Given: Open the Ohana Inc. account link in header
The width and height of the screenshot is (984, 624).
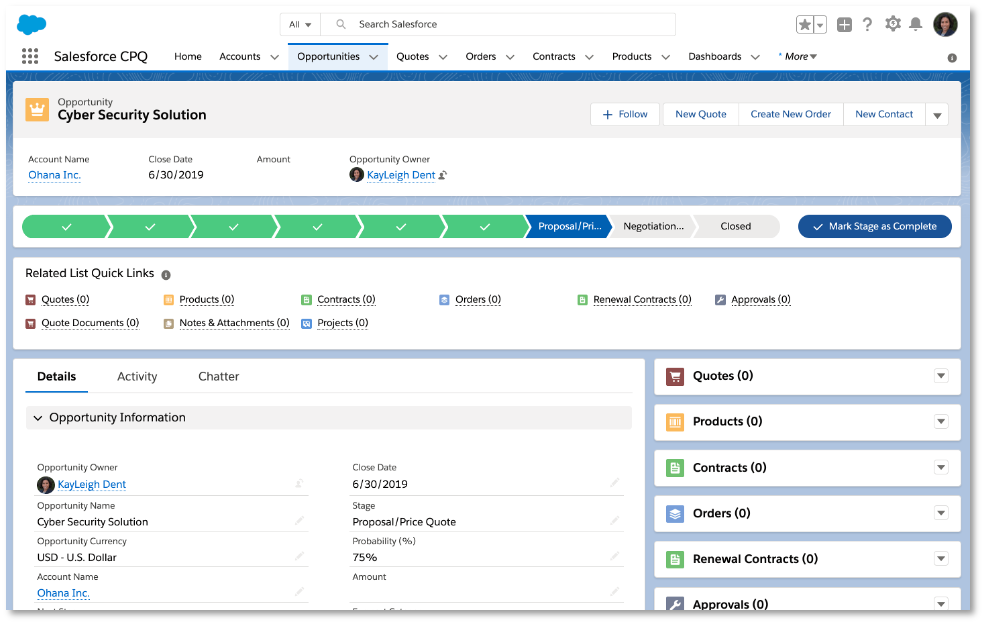Looking at the screenshot, I should pos(55,175).
